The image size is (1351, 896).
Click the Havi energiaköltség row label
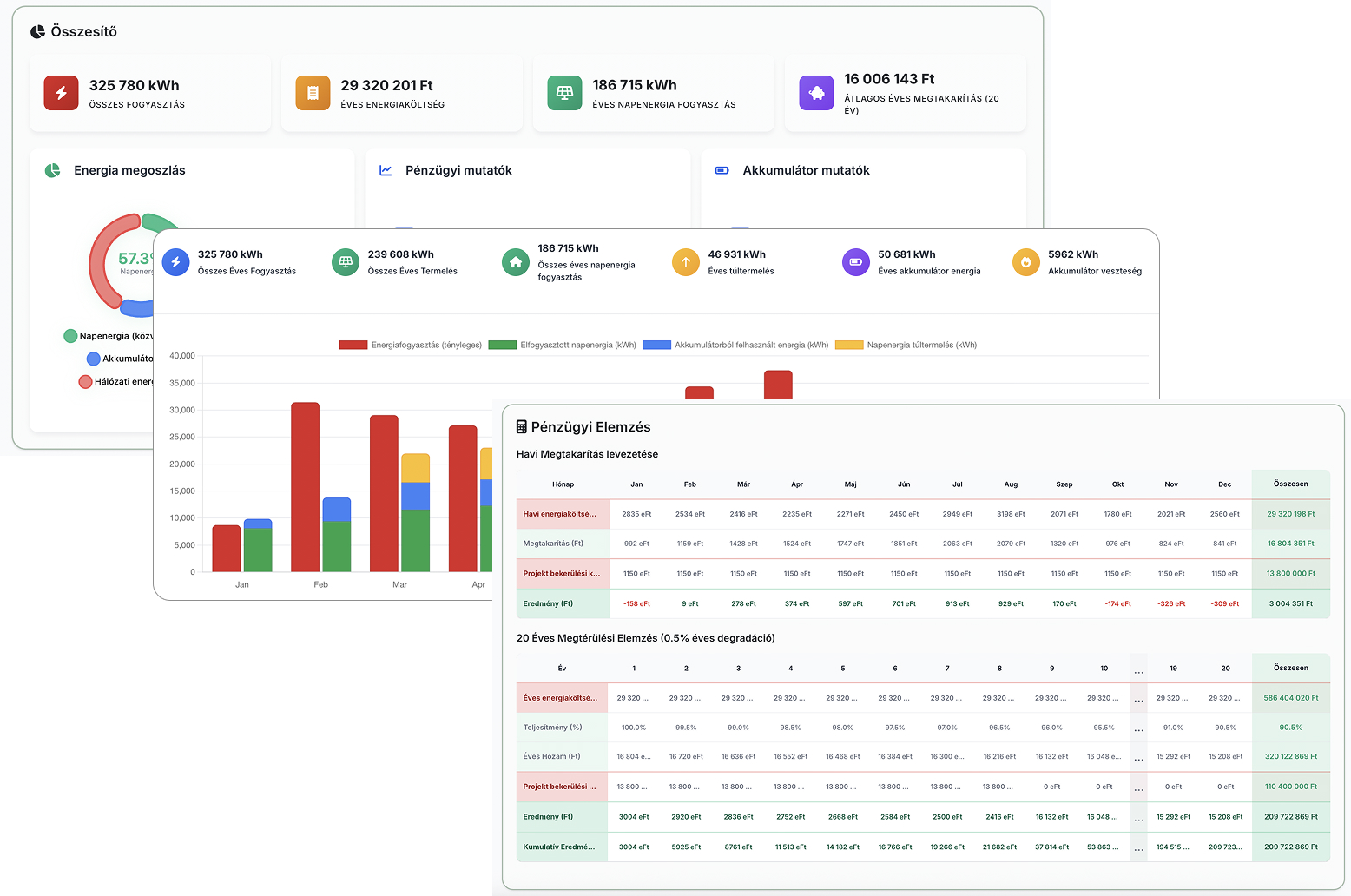[560, 514]
